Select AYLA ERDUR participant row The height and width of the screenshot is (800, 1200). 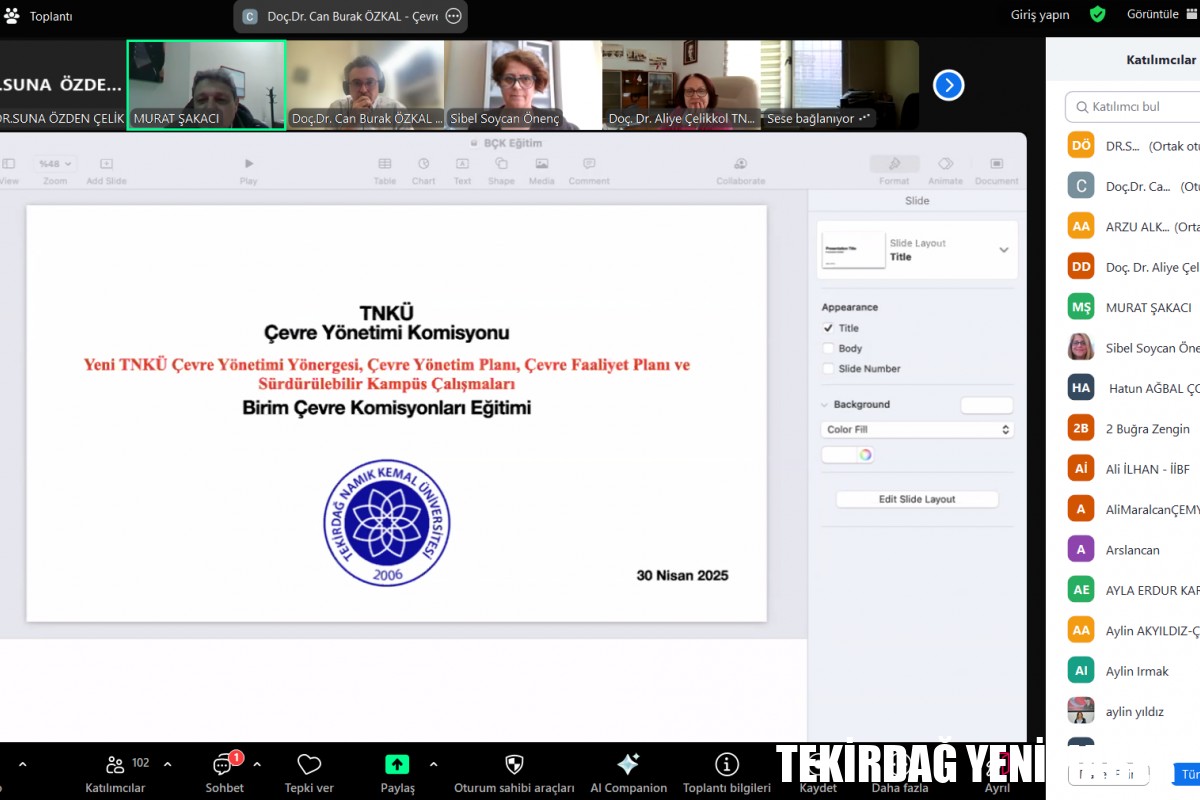1133,590
